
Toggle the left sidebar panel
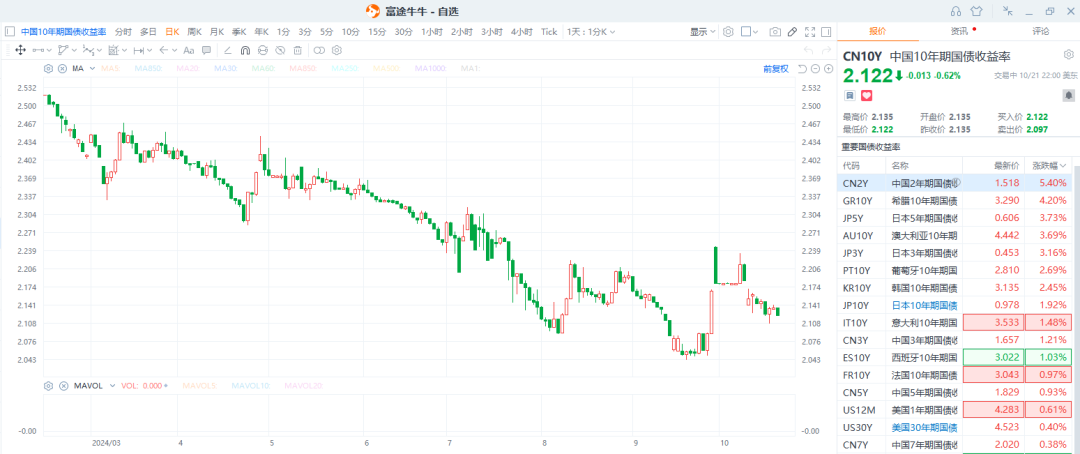point(10,32)
